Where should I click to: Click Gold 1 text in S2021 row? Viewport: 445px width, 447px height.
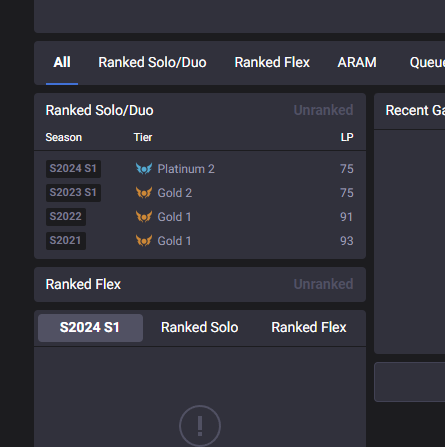(x=174, y=241)
